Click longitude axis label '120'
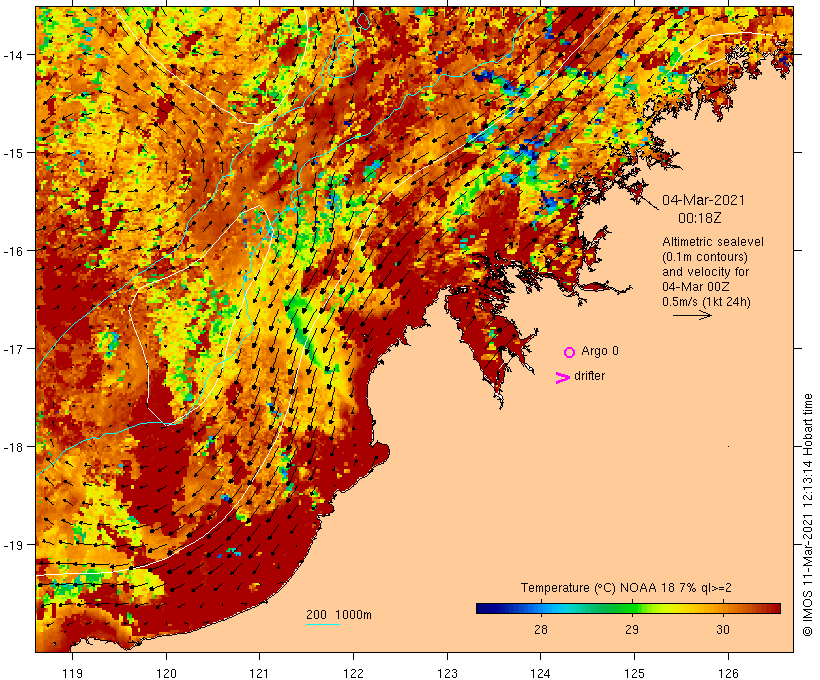 click(166, 673)
